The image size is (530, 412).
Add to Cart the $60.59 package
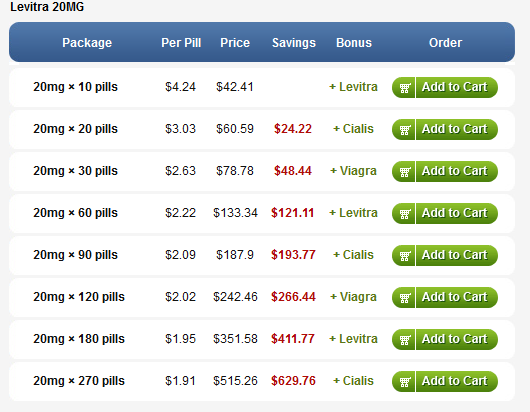point(444,129)
